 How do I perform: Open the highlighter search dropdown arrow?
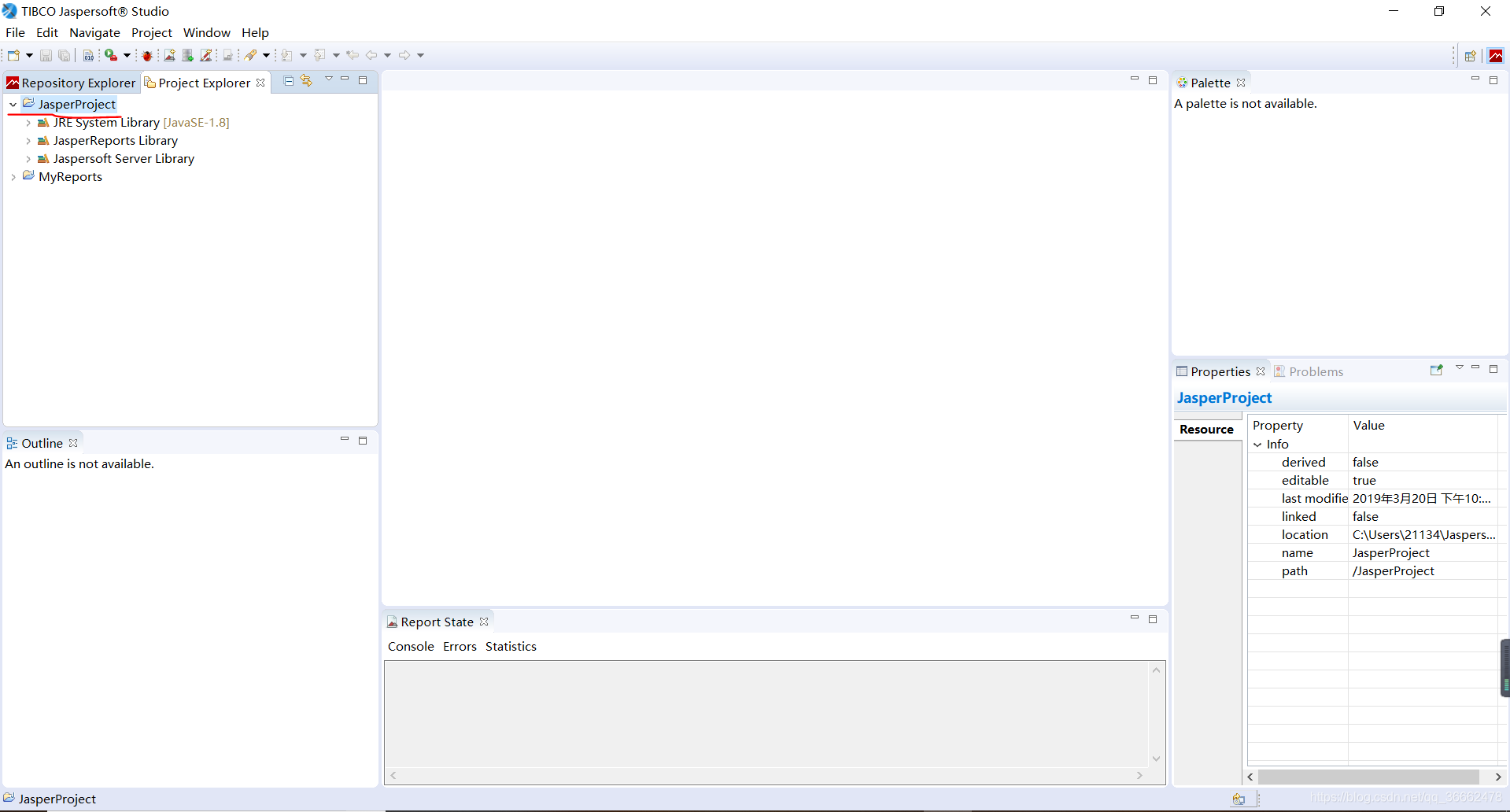(x=266, y=55)
